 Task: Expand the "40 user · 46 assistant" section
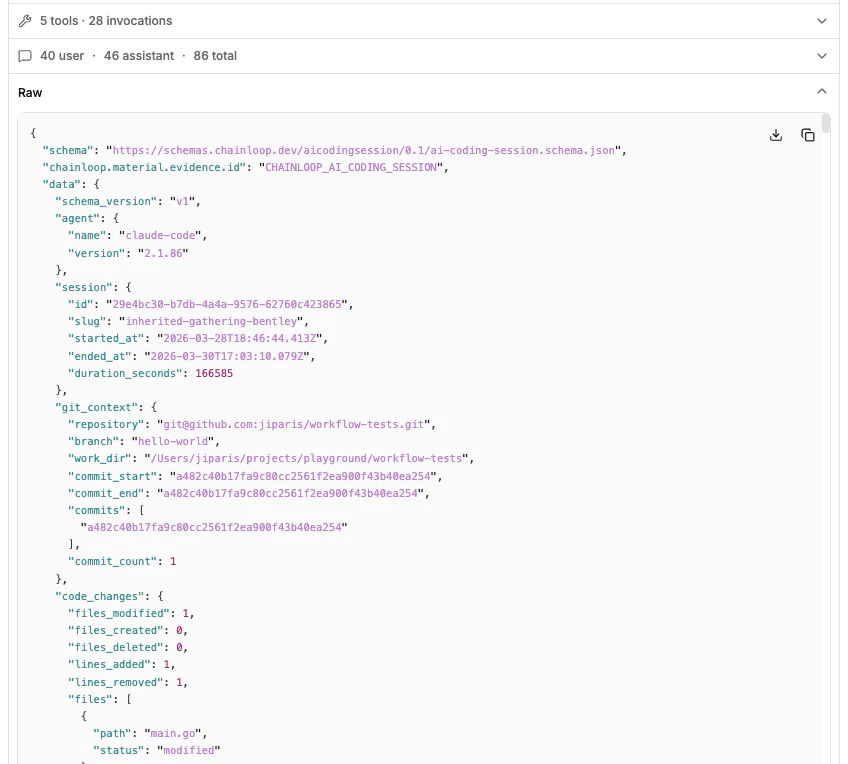coord(822,56)
